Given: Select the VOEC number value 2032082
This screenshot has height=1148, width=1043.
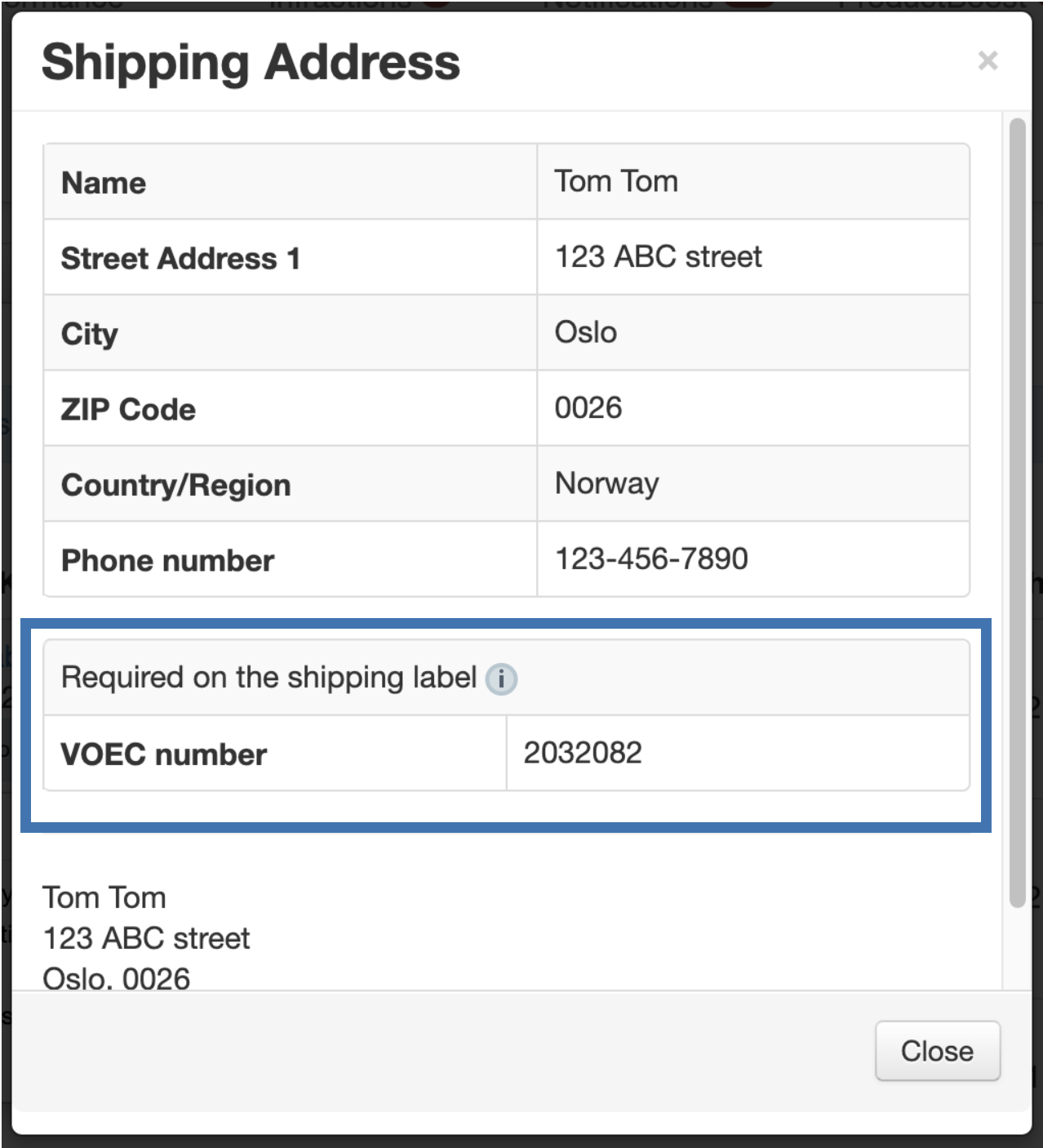Looking at the screenshot, I should pyautogui.click(x=583, y=752).
